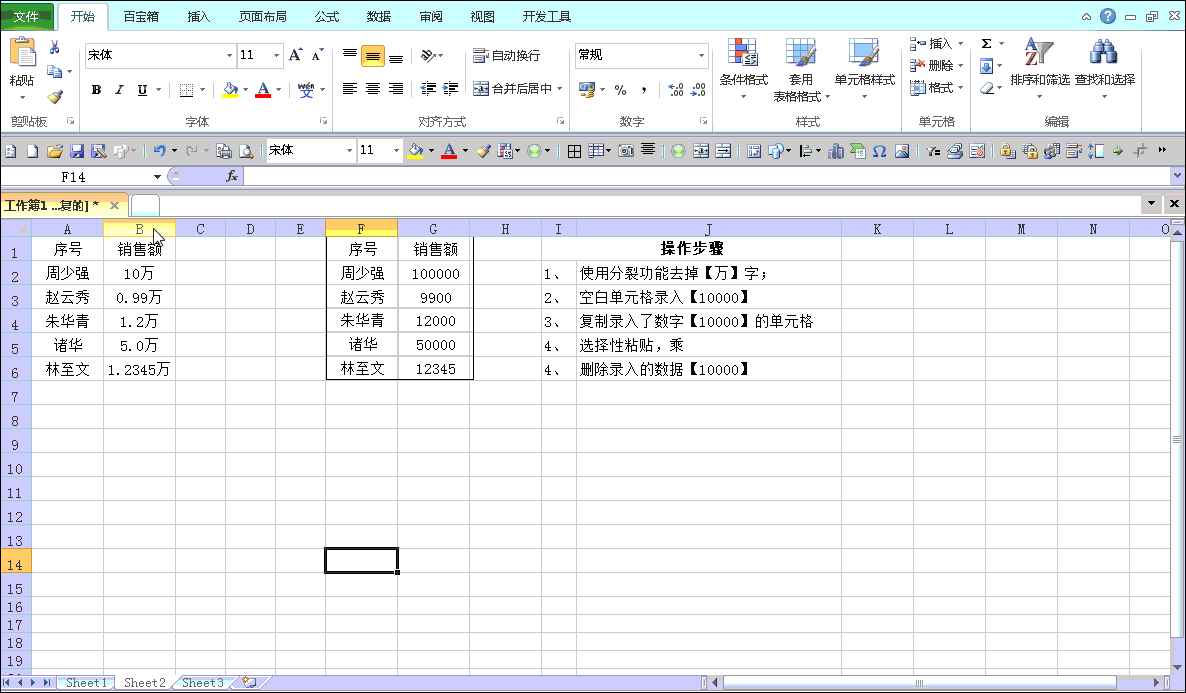Expand Merge and Center 合并后居中 arrow
Screen dimensions: 1186x693
[560, 89]
